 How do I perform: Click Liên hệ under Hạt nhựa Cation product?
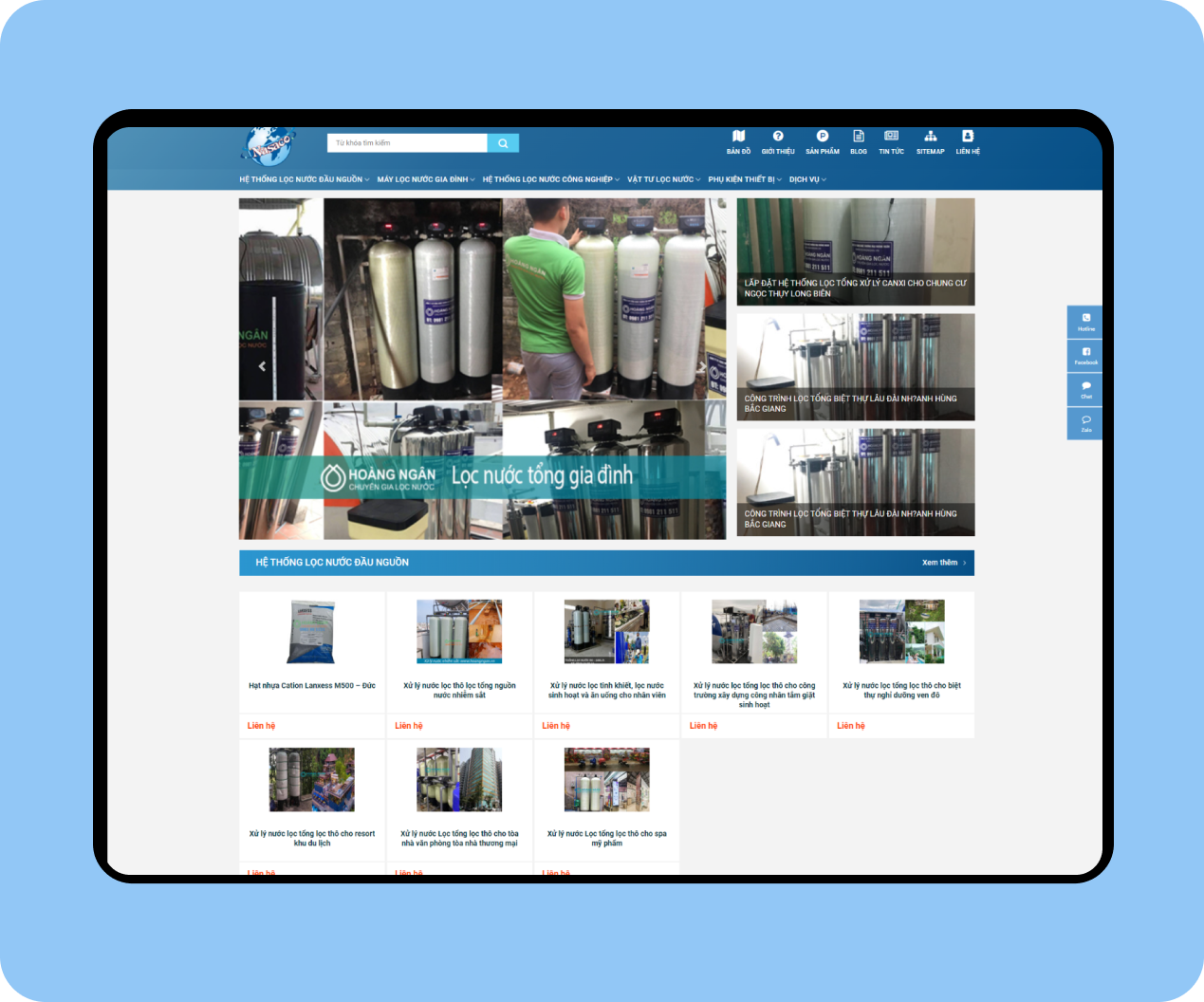tap(262, 726)
